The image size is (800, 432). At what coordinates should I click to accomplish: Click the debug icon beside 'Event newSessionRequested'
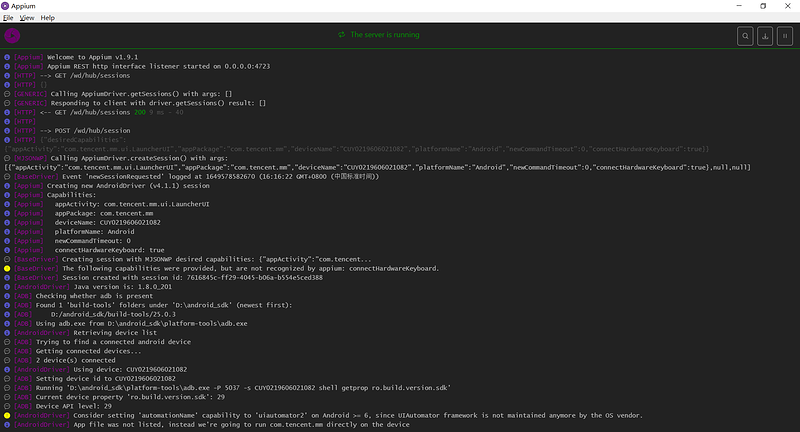coord(7,176)
